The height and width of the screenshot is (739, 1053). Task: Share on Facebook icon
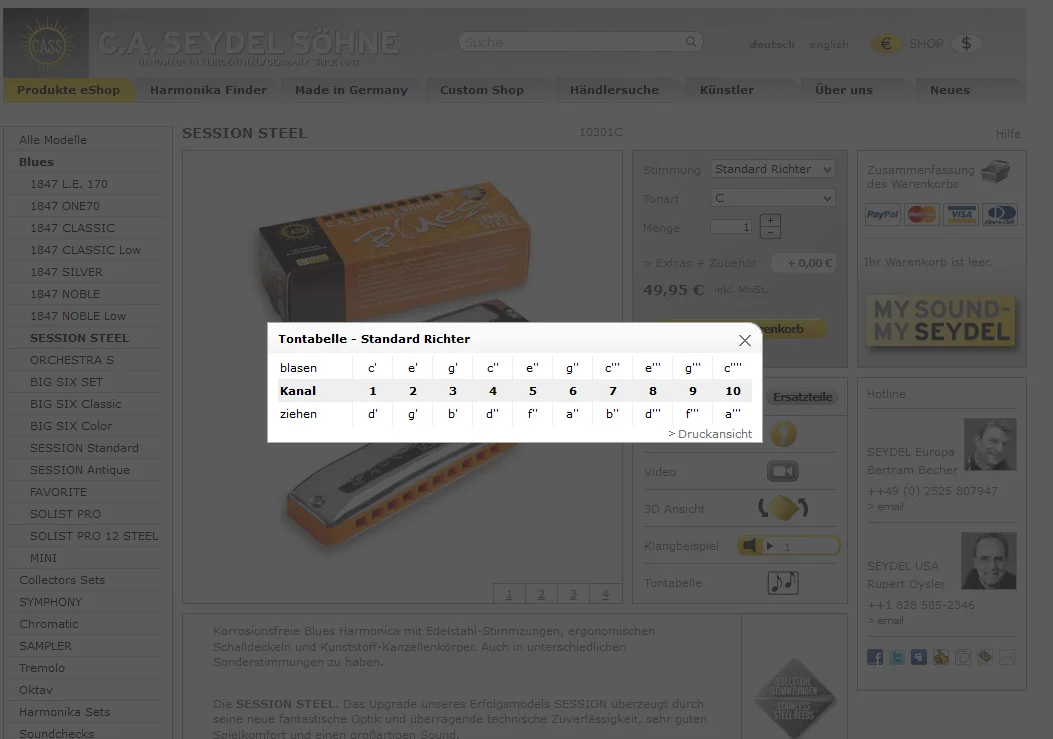coord(874,657)
